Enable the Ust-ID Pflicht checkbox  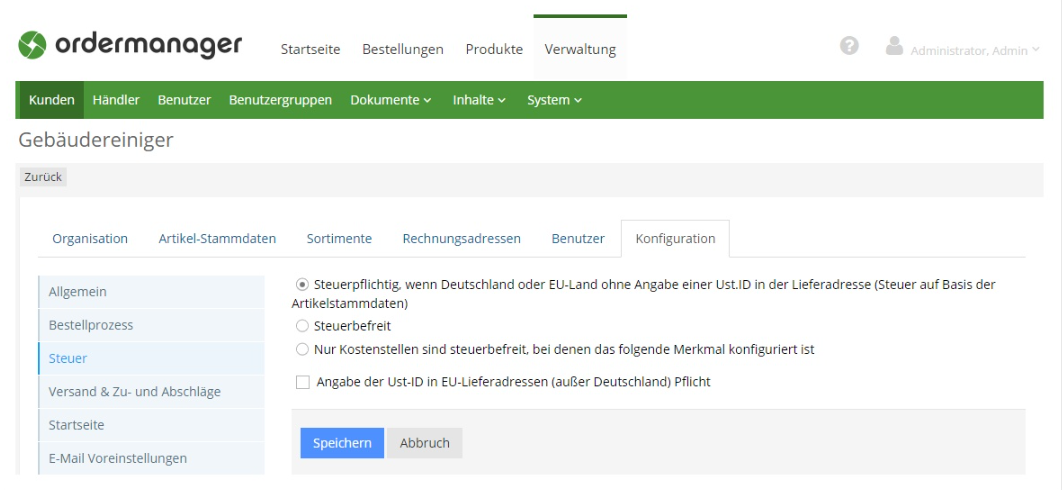pos(303,382)
